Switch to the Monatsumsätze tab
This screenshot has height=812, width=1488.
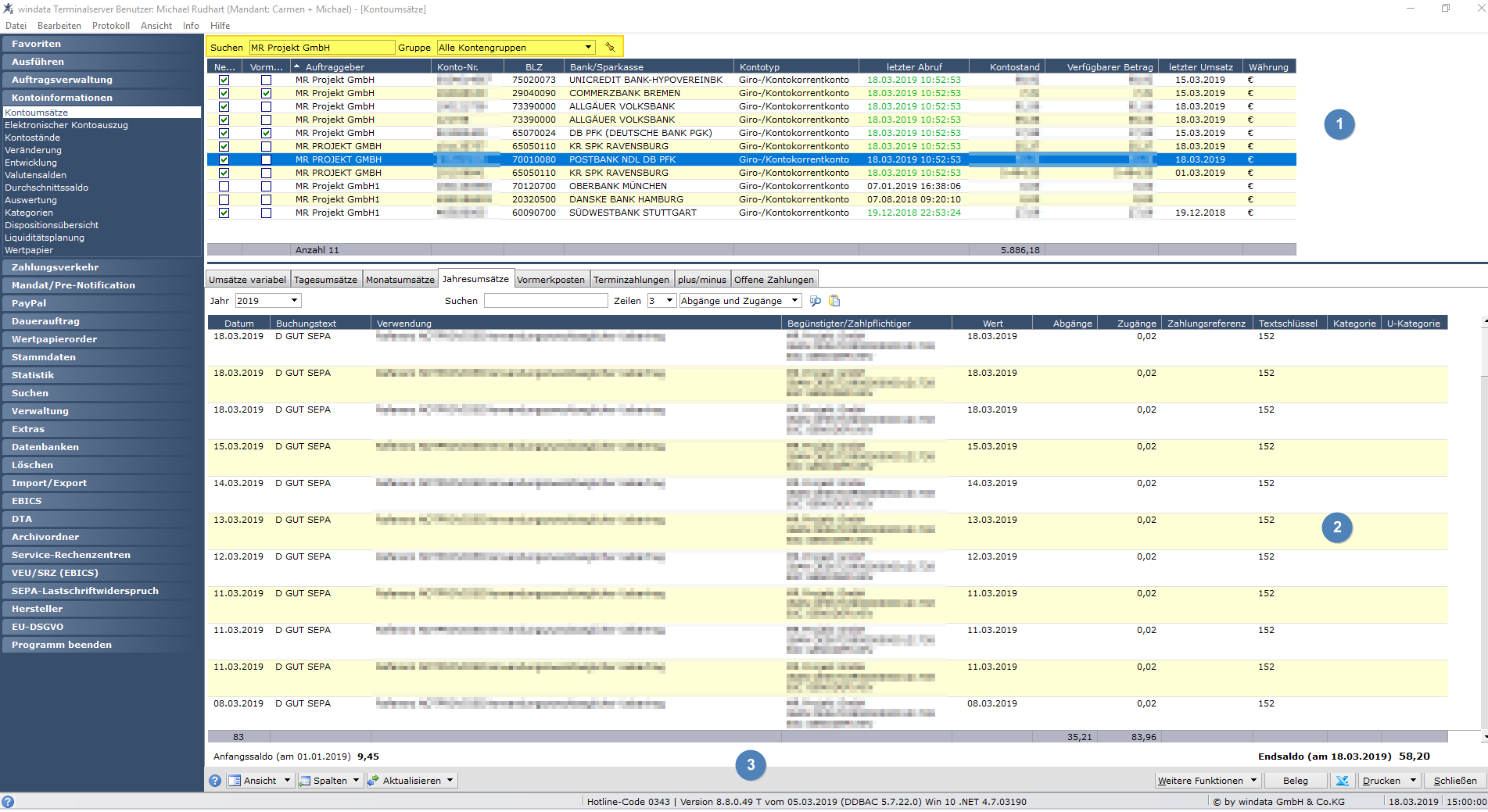400,280
